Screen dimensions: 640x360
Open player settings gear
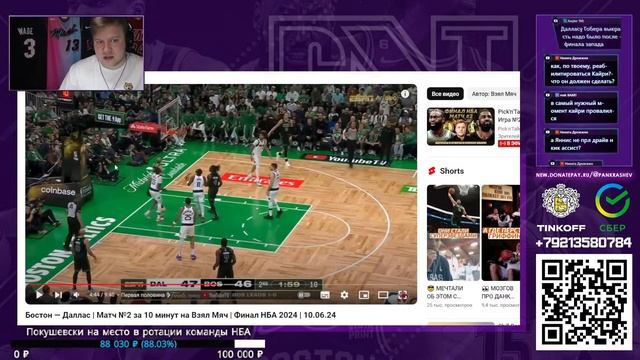(x=344, y=295)
